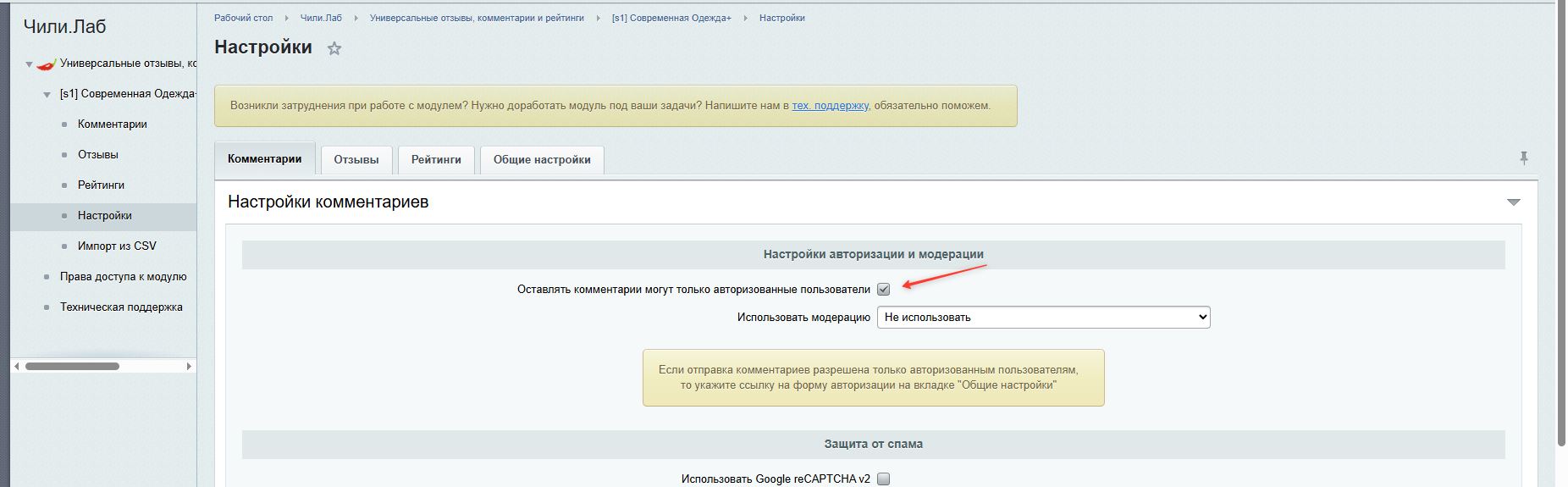Open the Общие настройки tab
The width and height of the screenshot is (1568, 487).
click(x=542, y=160)
